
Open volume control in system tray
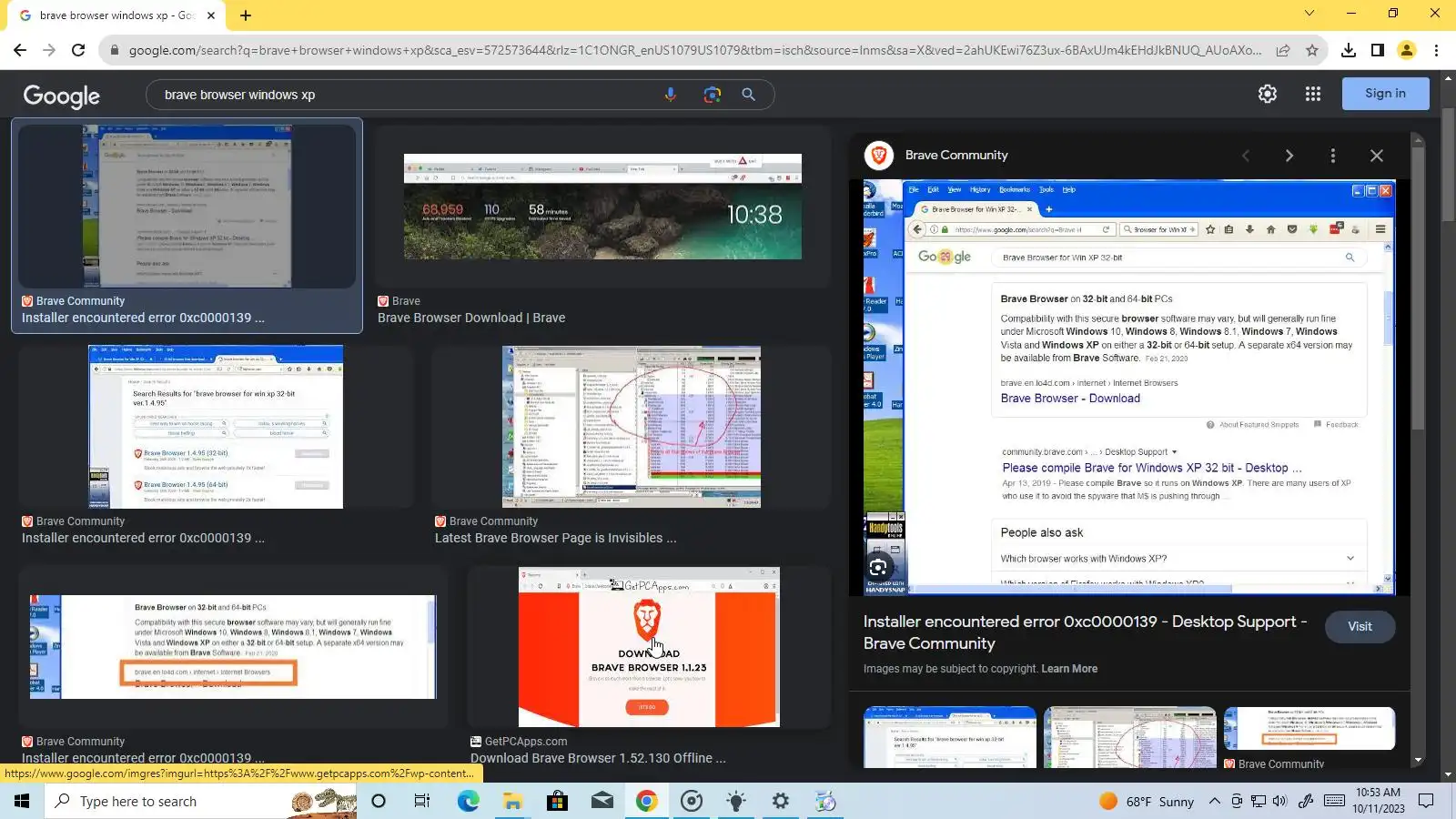click(x=1280, y=801)
